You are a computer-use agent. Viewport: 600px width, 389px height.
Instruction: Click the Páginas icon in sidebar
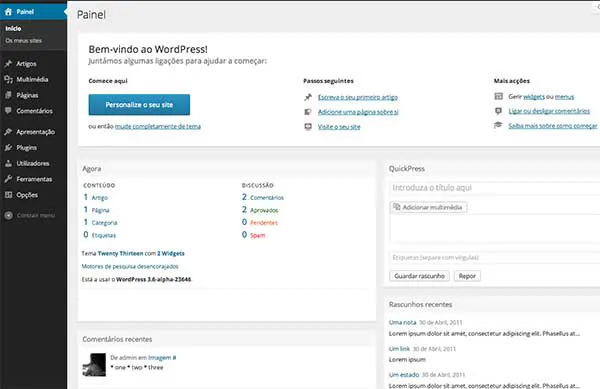tap(8, 95)
